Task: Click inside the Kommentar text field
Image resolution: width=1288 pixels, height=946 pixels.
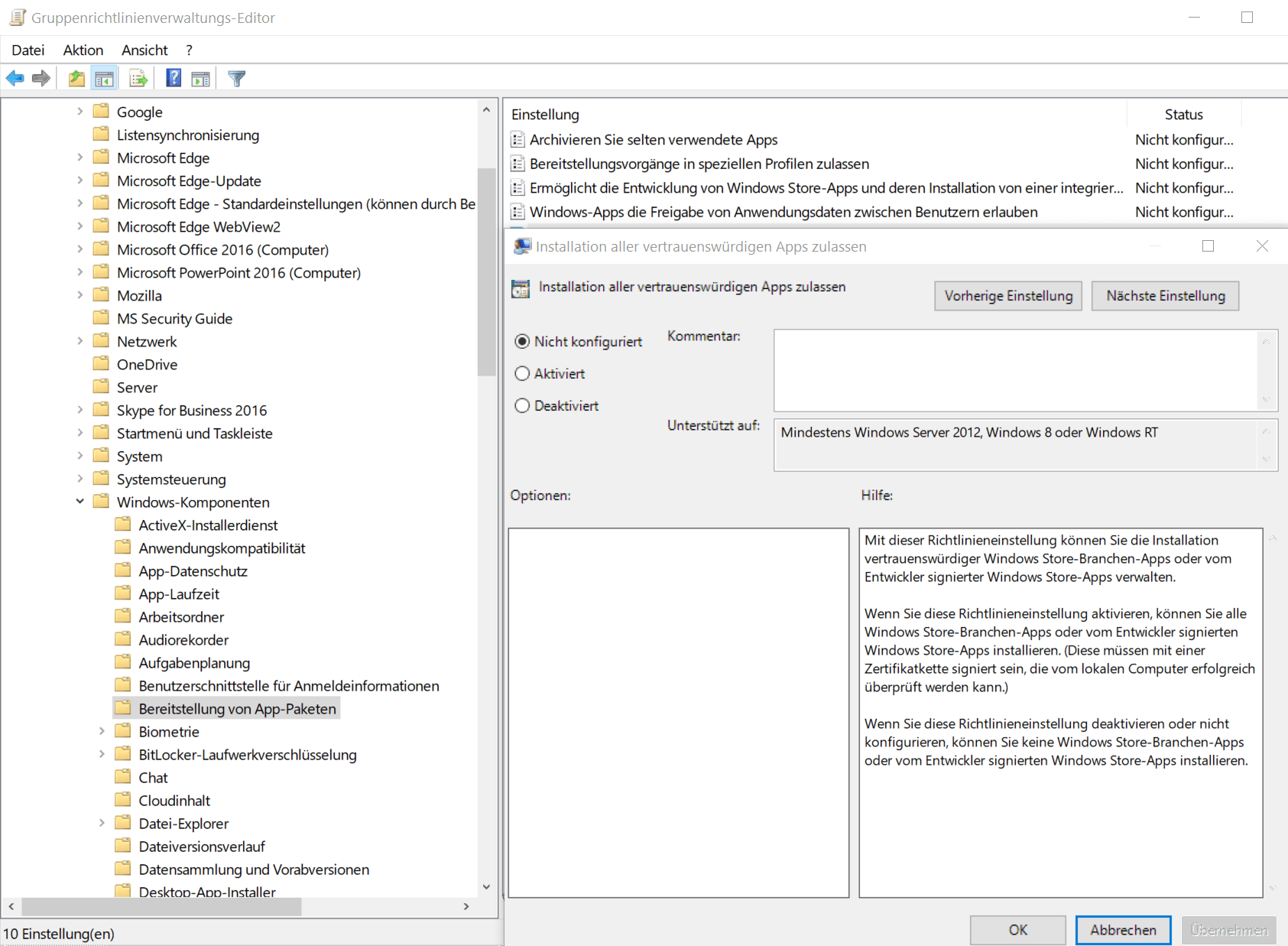Action: [1015, 370]
